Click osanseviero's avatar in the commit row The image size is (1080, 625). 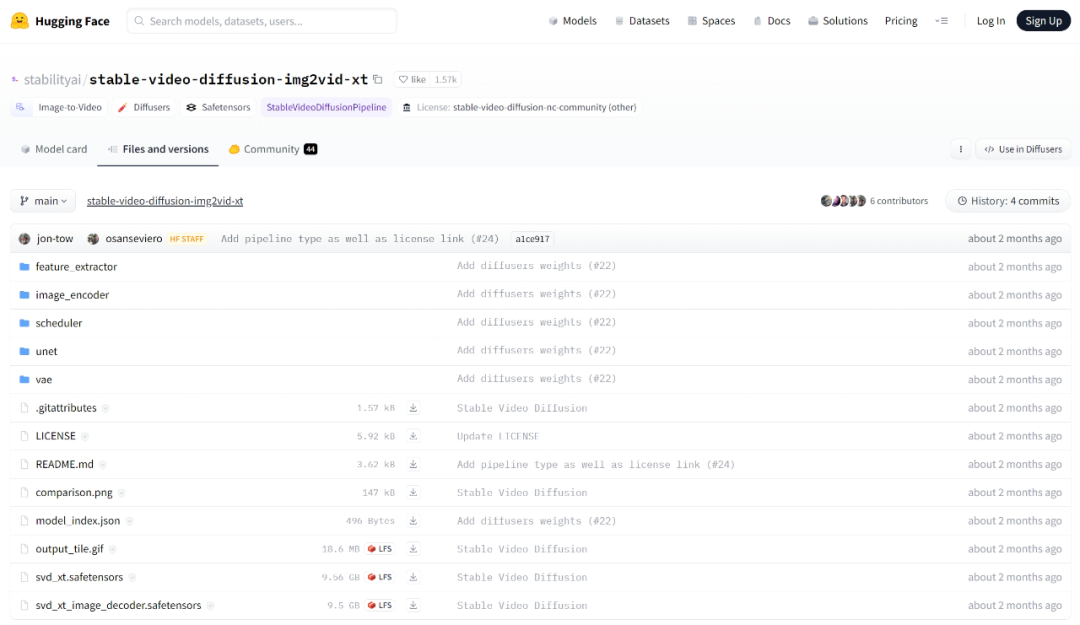click(x=93, y=239)
